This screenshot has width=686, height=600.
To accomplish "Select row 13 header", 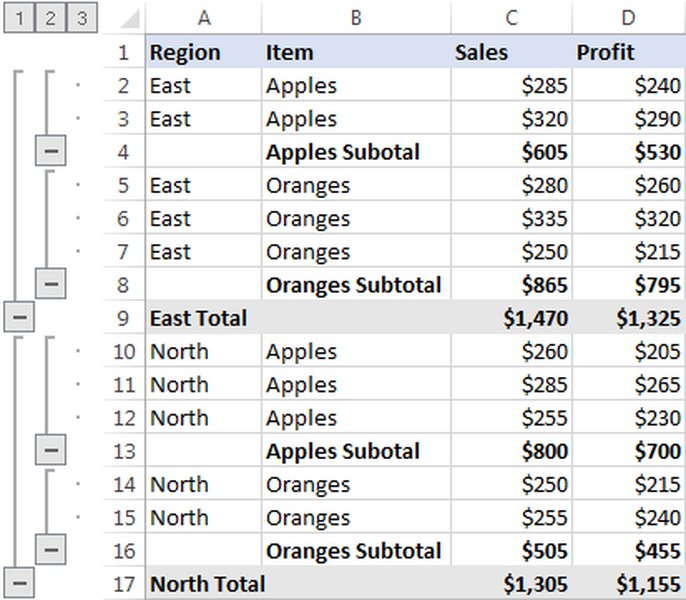I will point(124,451).
